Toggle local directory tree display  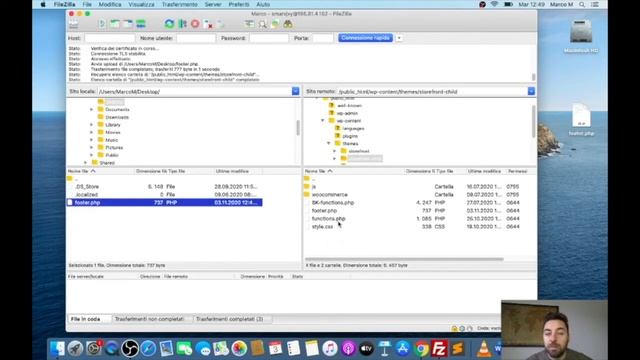[115, 24]
